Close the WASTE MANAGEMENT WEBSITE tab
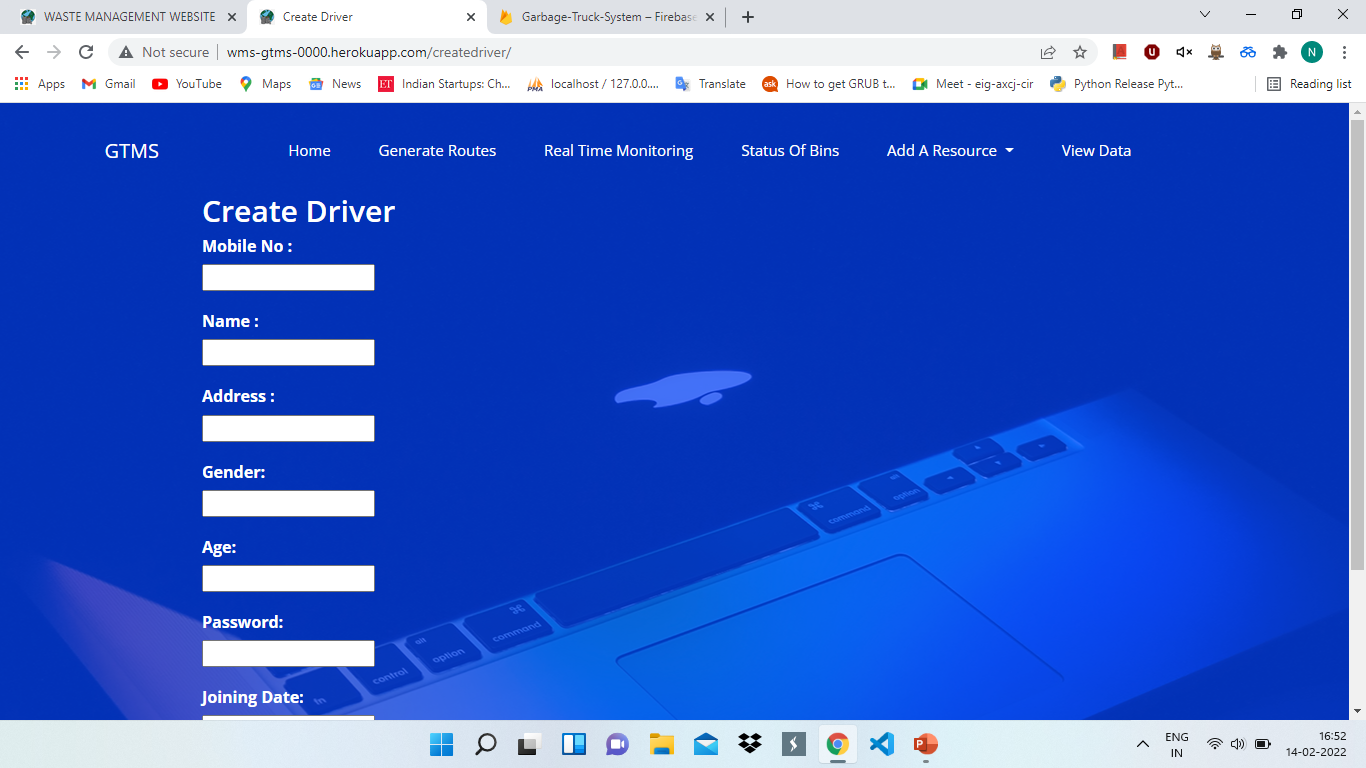Image resolution: width=1366 pixels, height=768 pixels. tap(232, 17)
